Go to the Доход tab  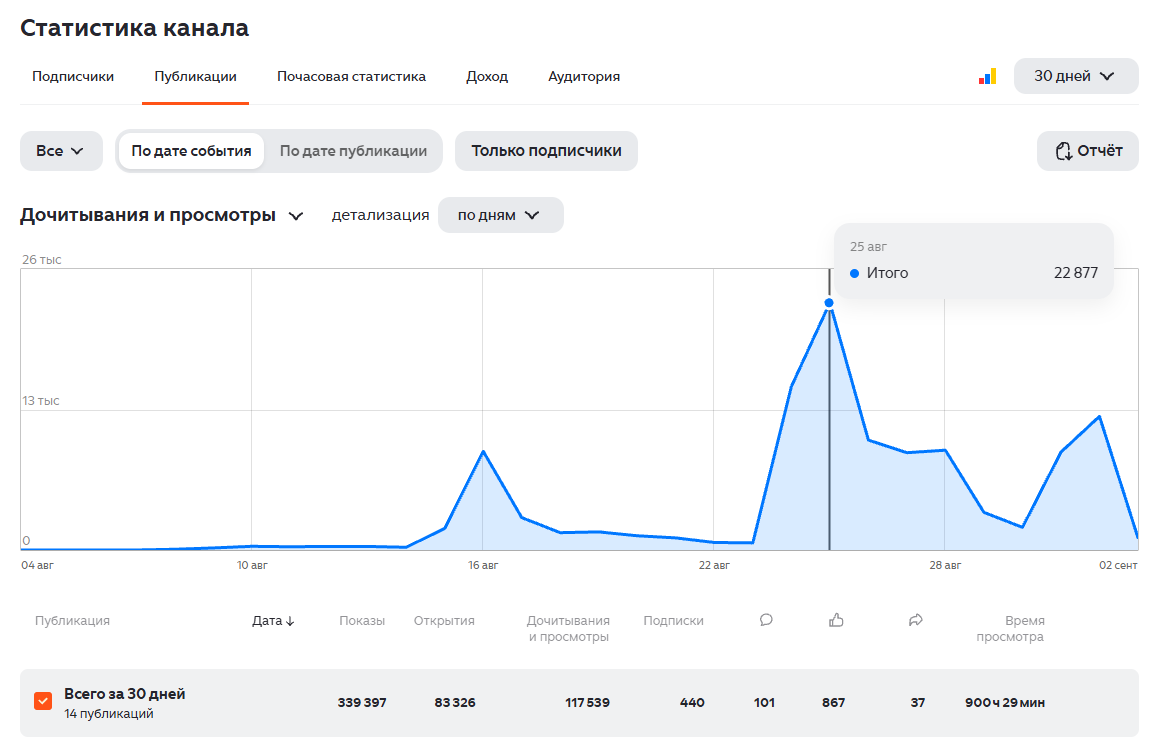pos(487,76)
